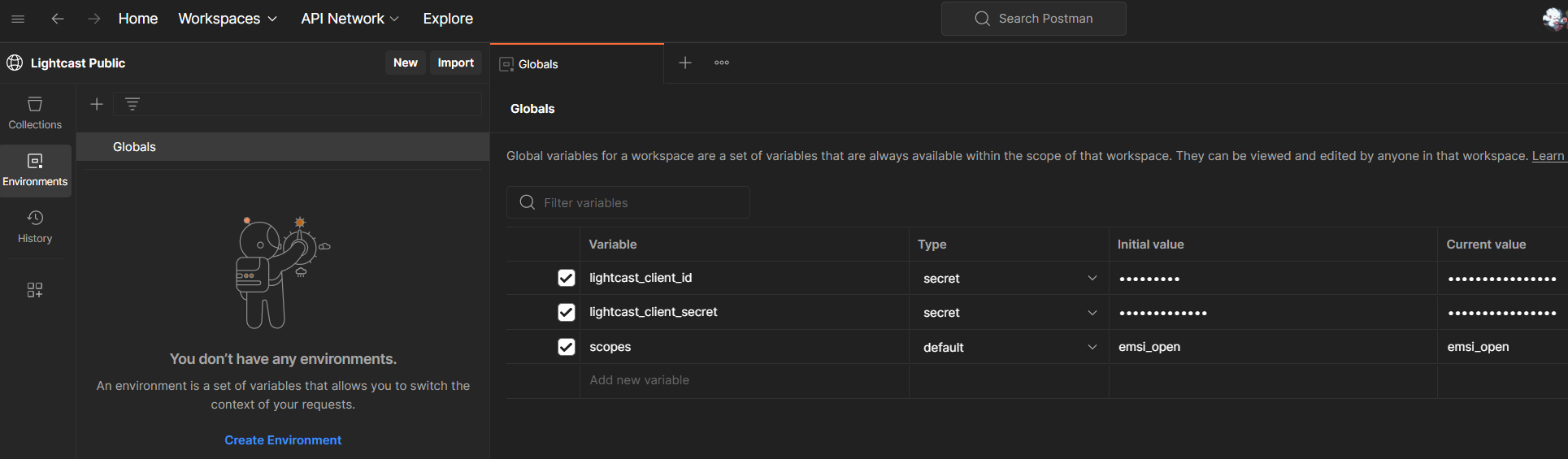Click initial value emsi_open for scopes
Screen dimensions: 1568x459
click(1149, 347)
